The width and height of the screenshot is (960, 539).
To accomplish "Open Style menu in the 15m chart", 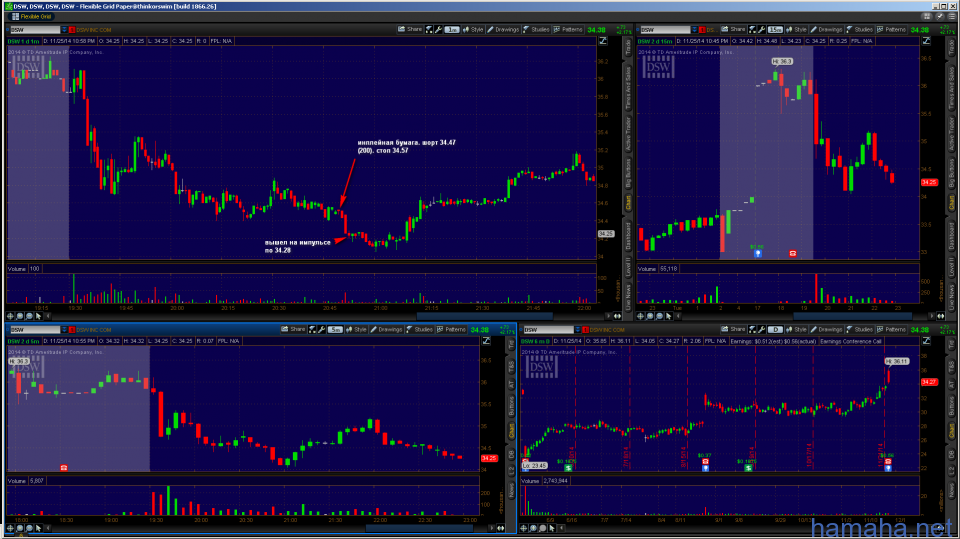I will [x=797, y=29].
